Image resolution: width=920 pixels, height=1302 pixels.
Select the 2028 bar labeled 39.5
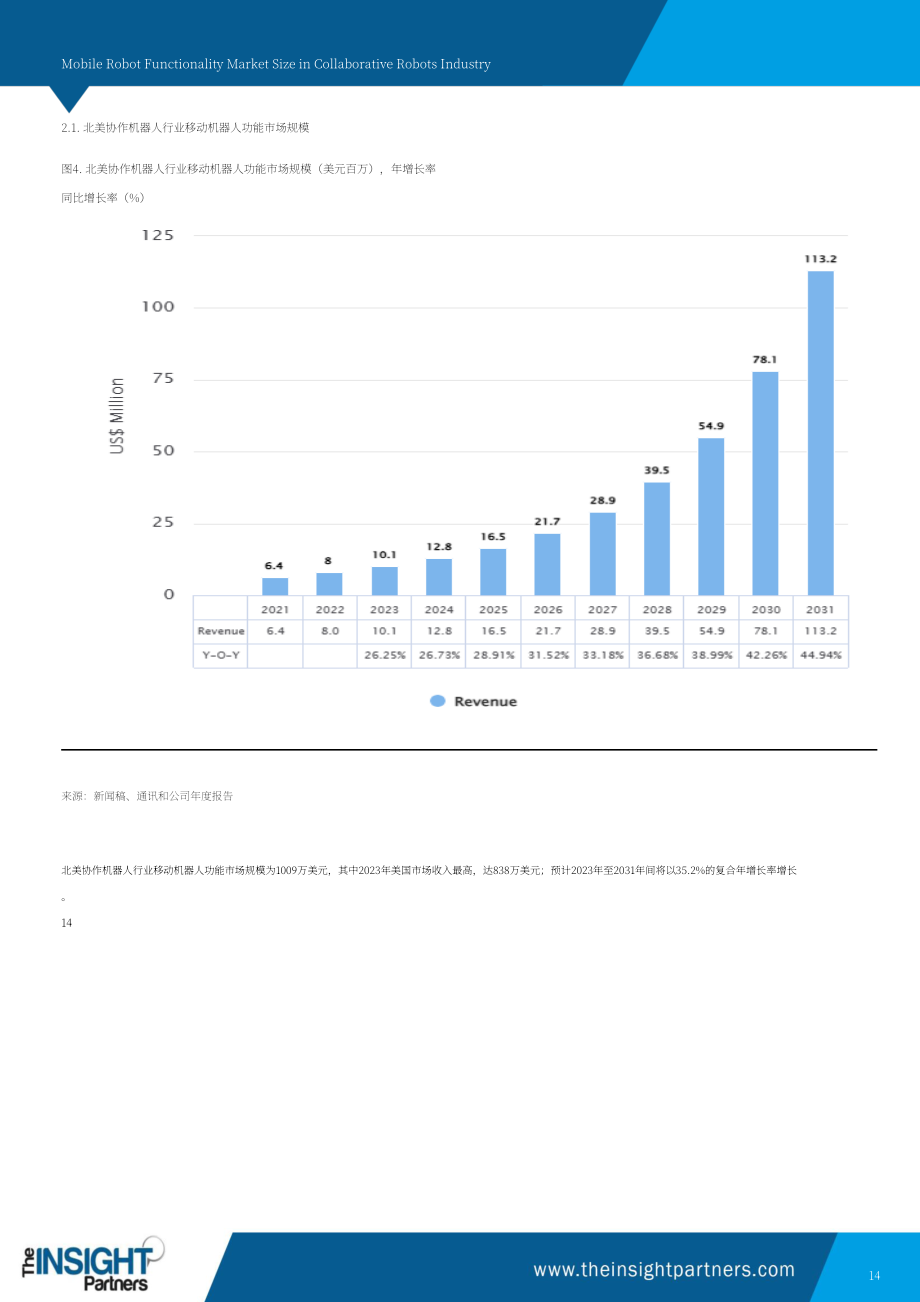tap(657, 539)
